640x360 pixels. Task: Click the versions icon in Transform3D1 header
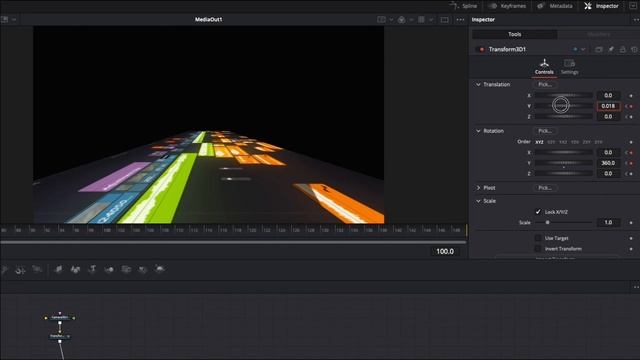tap(599, 49)
